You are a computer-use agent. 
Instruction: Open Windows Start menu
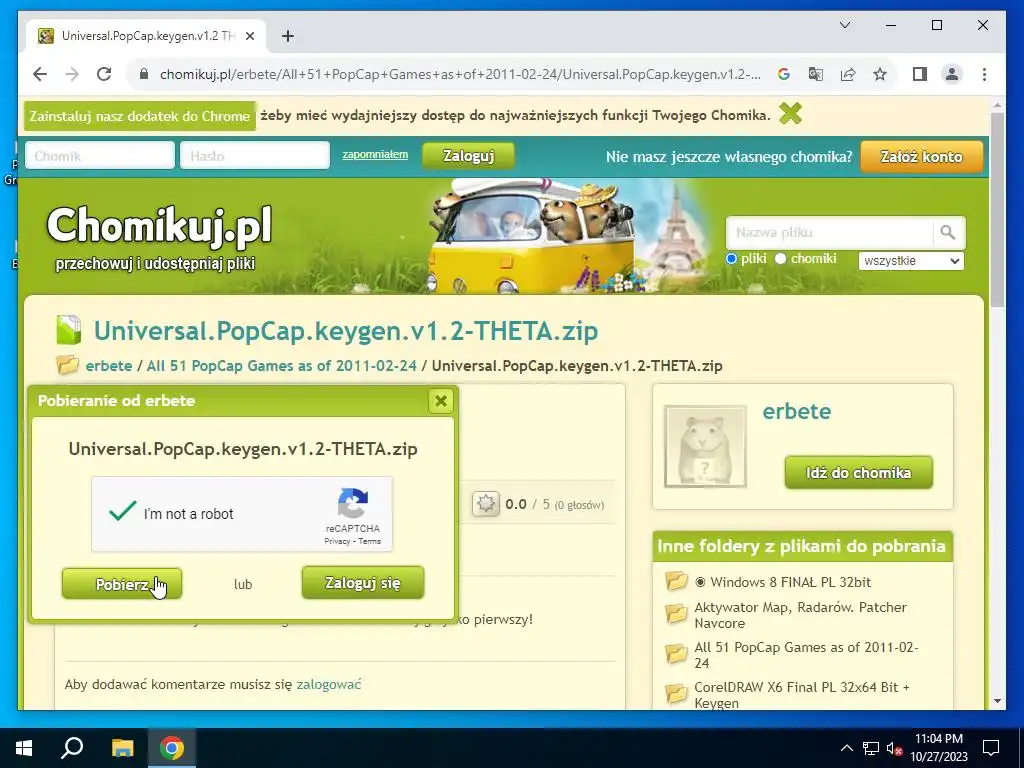pos(24,748)
